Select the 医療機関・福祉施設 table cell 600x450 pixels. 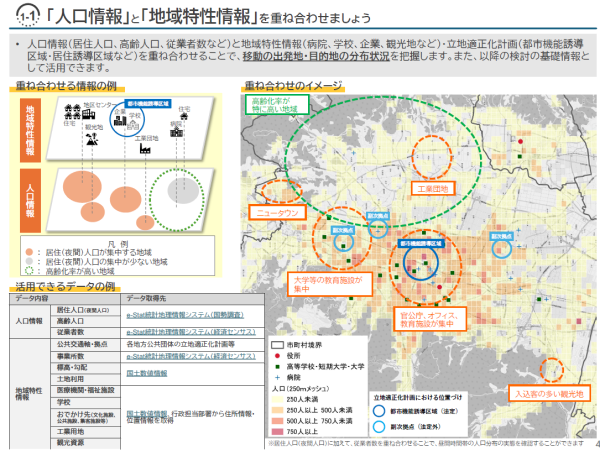click(x=86, y=389)
